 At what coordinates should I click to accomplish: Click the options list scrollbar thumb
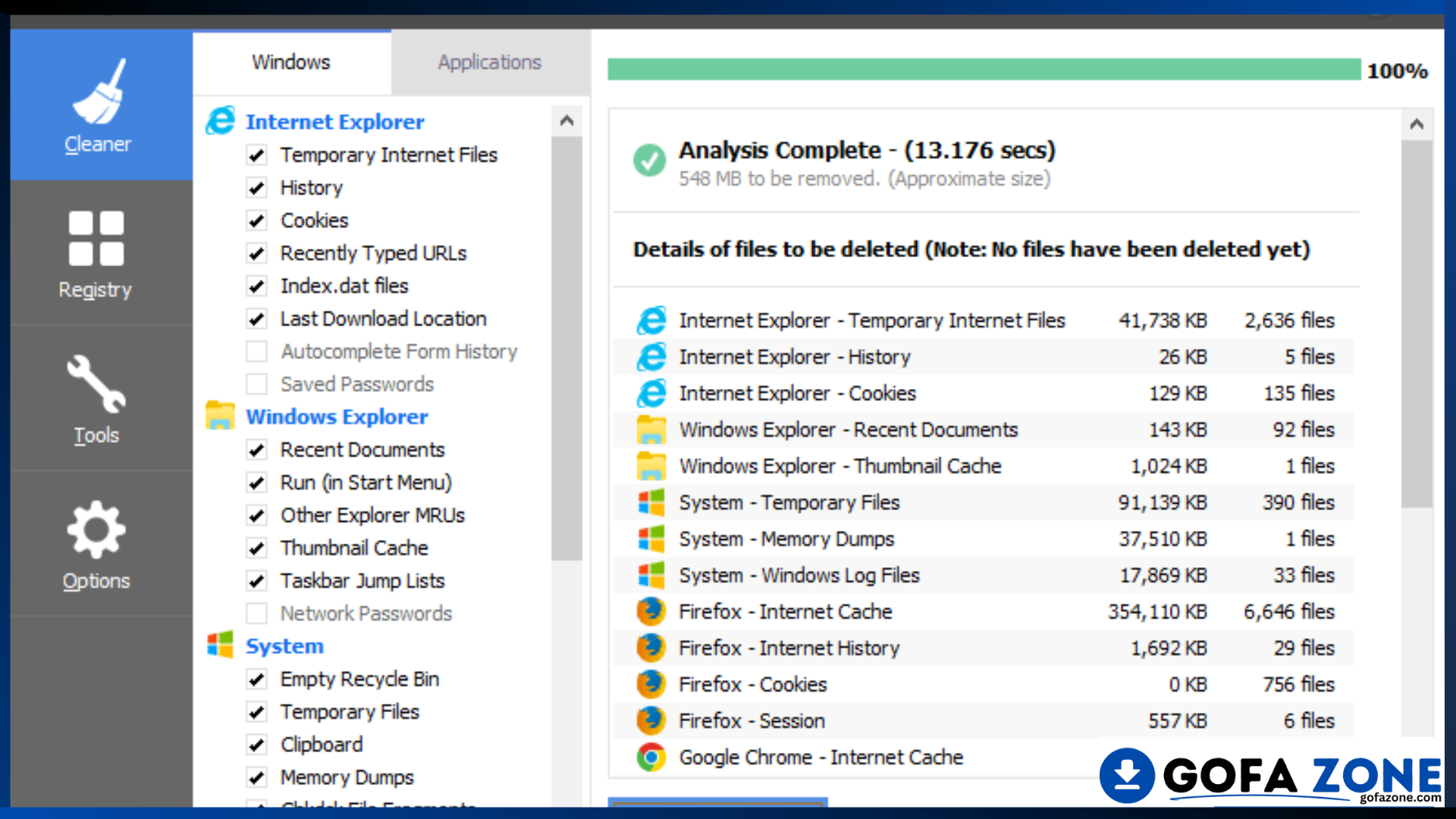click(566, 349)
